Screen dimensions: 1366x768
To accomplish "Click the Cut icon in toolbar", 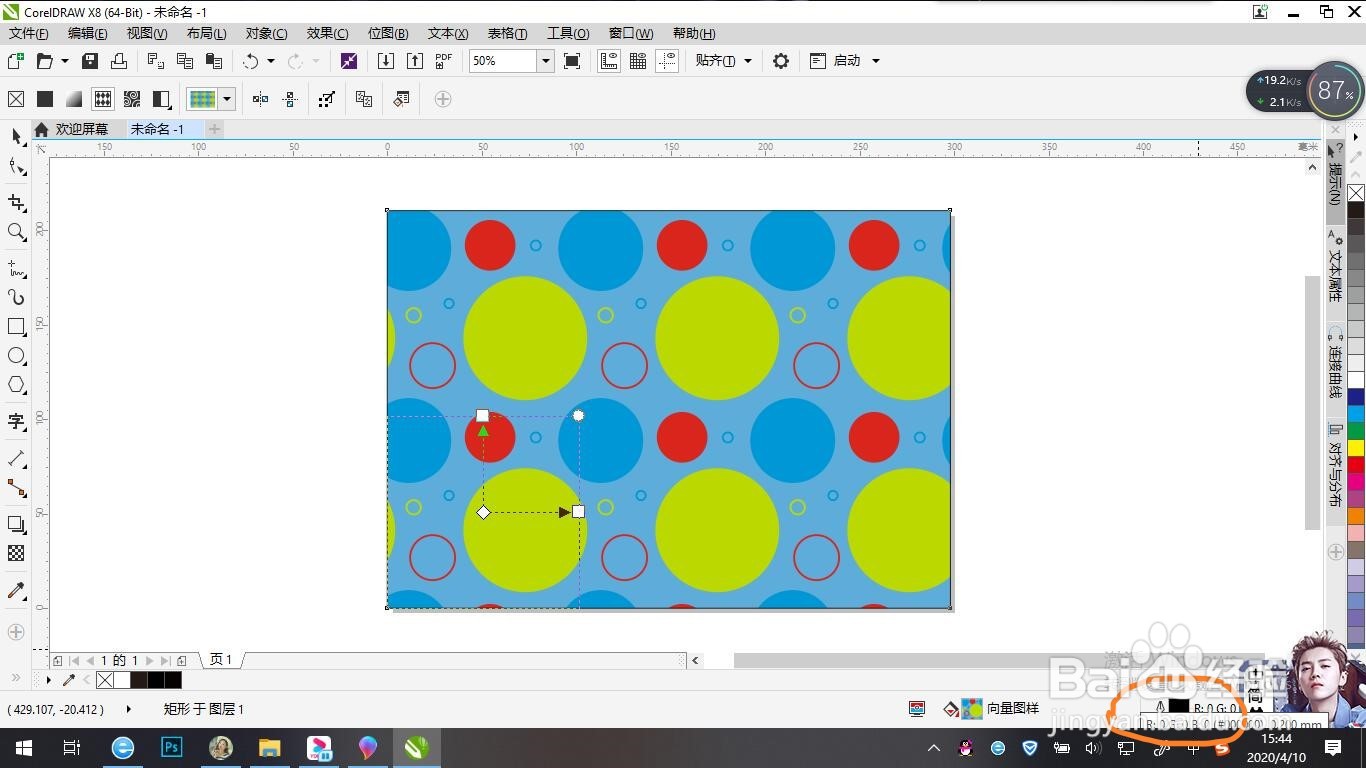I will tap(156, 61).
